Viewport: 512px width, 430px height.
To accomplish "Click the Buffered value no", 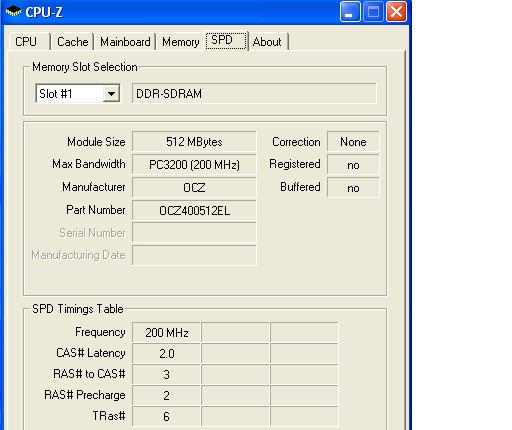I will pyautogui.click(x=353, y=187).
